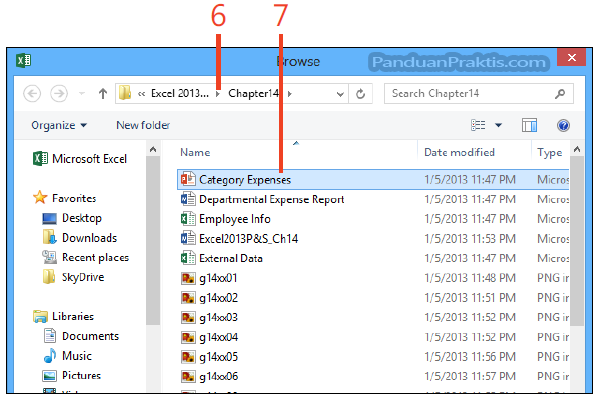Open Recent places under Favorites
Viewport: 596px width, 397px height.
tap(86, 258)
